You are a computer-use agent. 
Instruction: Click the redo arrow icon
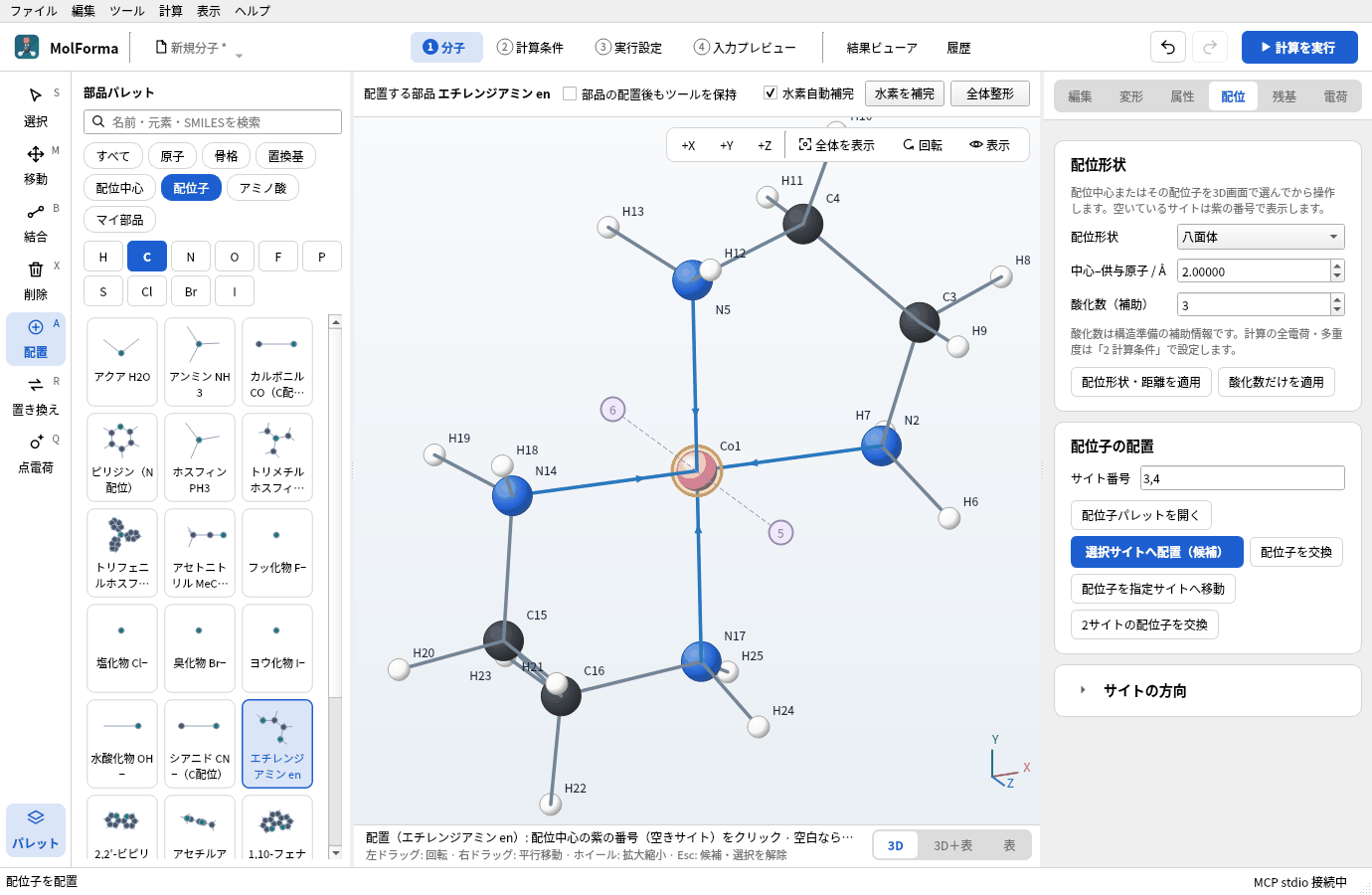click(x=1210, y=47)
